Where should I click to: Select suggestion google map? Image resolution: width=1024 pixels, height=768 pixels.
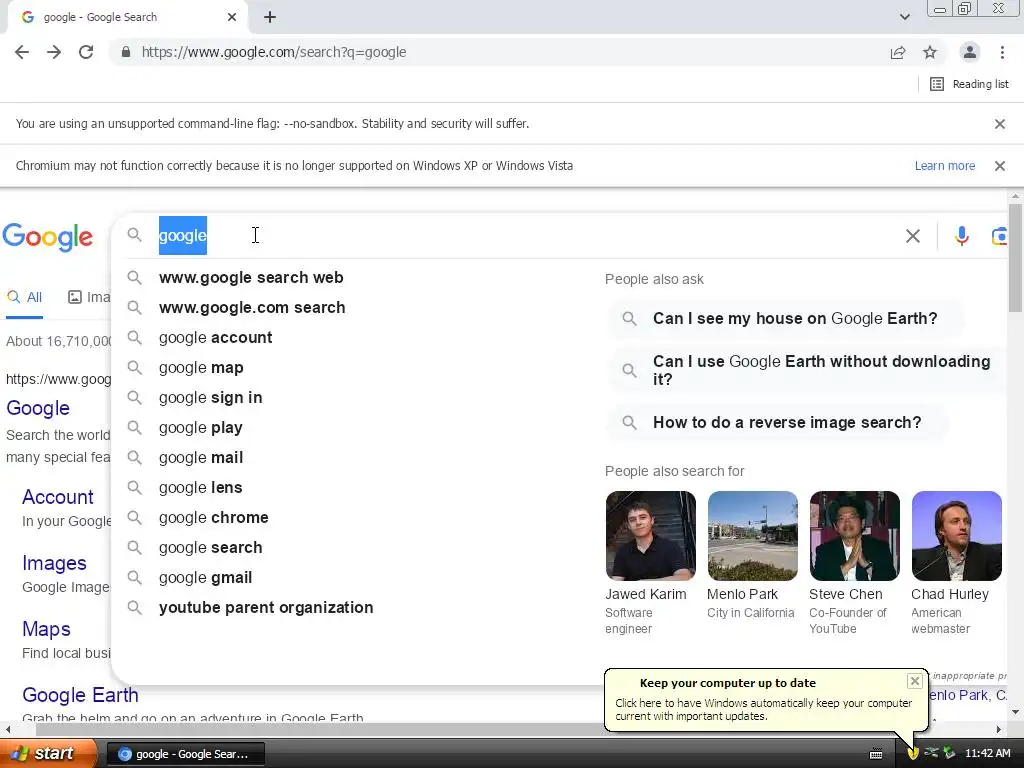[201, 368]
